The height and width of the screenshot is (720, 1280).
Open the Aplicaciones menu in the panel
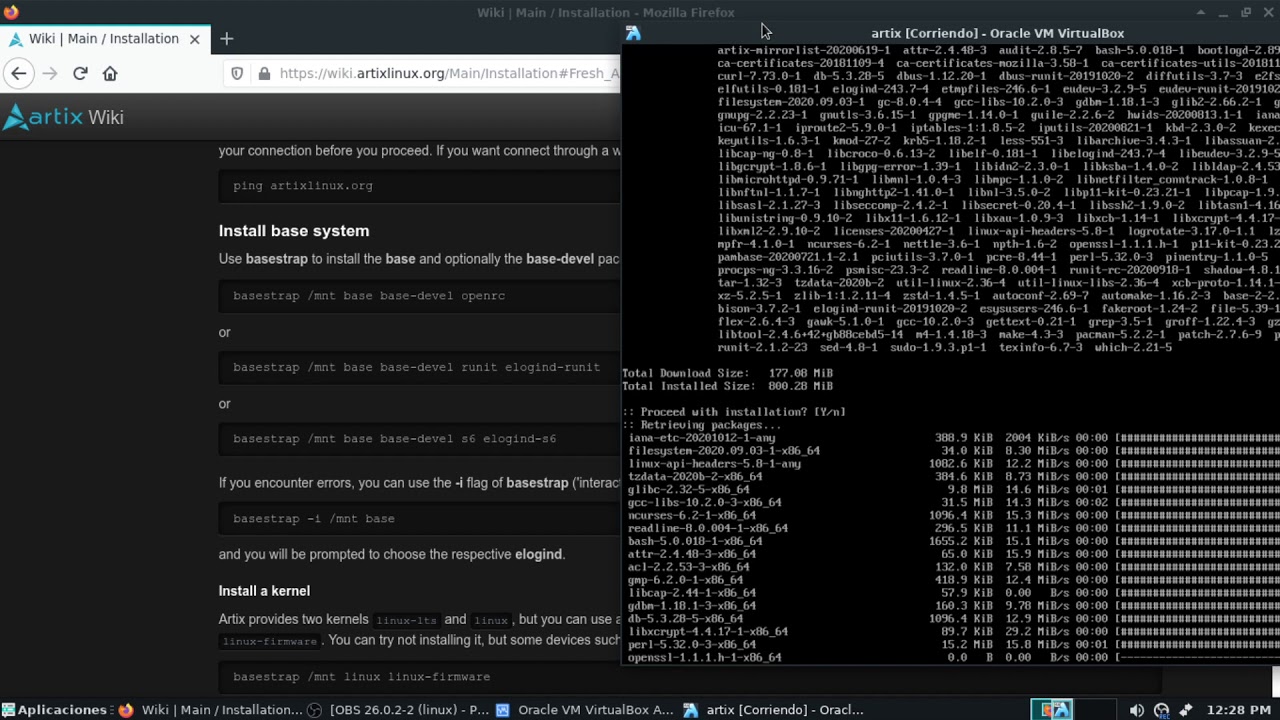point(55,710)
